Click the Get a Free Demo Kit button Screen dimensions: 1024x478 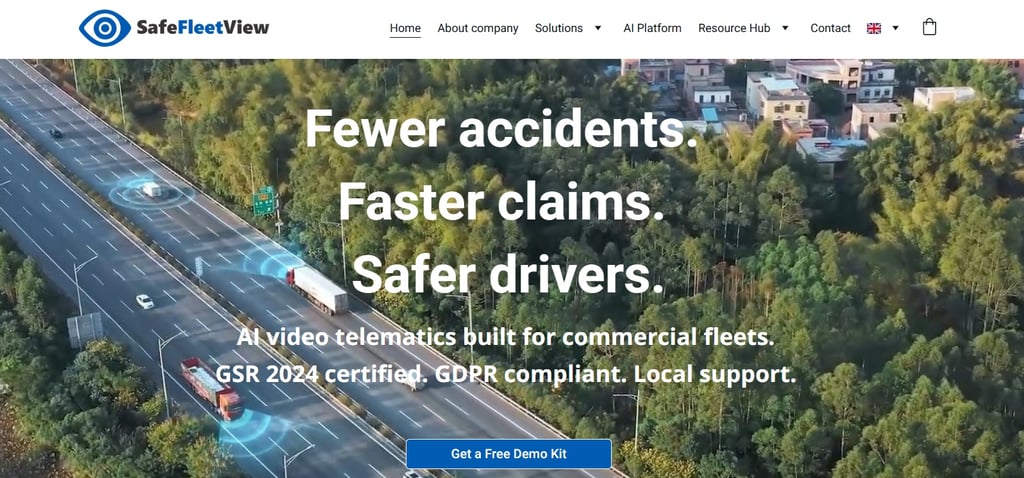[509, 454]
